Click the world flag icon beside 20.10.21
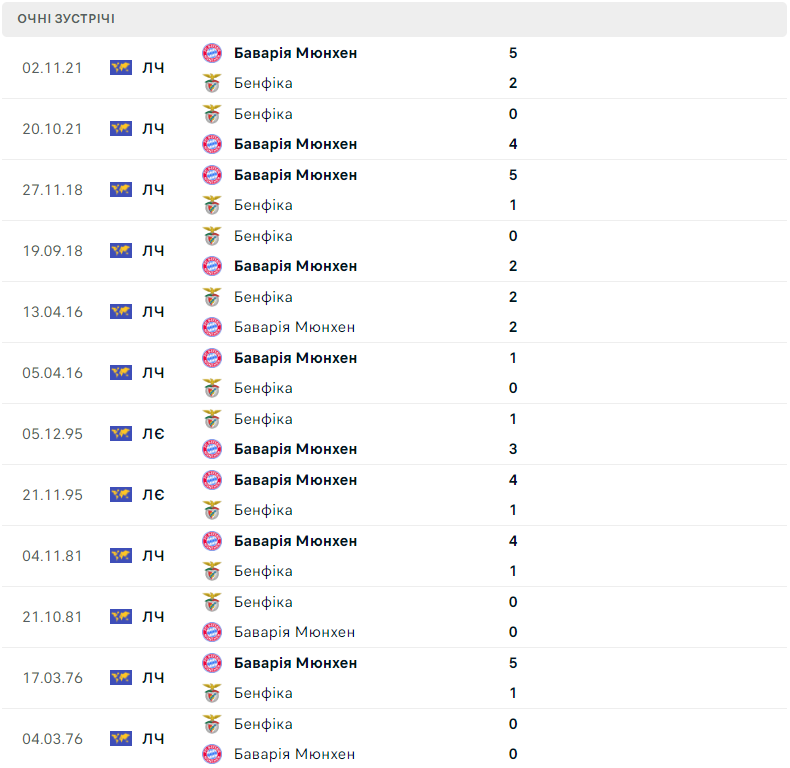 (x=121, y=129)
